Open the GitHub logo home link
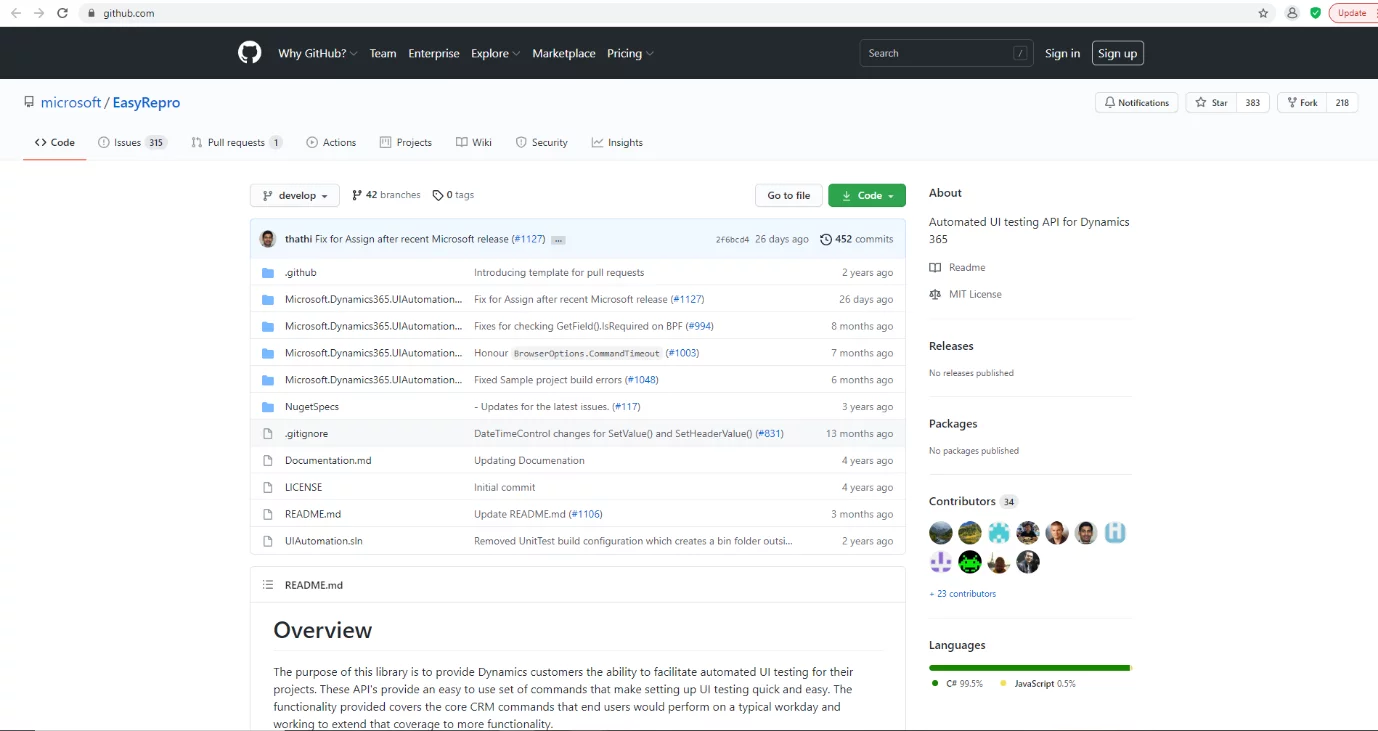The image size is (1378, 731). (250, 53)
